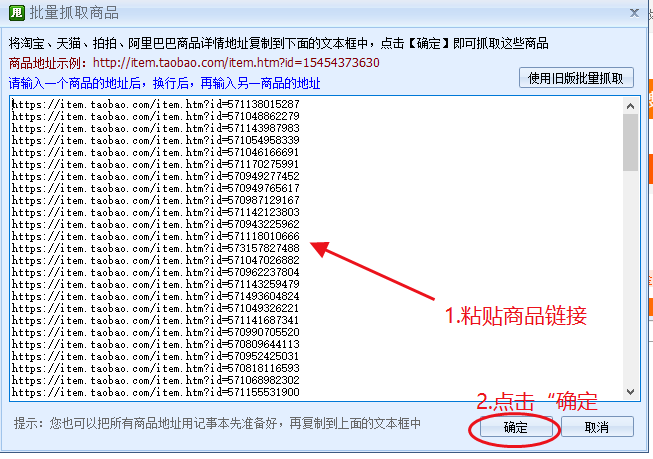Image resolution: width=653 pixels, height=459 pixels.
Task: Click the 确定 button
Action: click(516, 427)
